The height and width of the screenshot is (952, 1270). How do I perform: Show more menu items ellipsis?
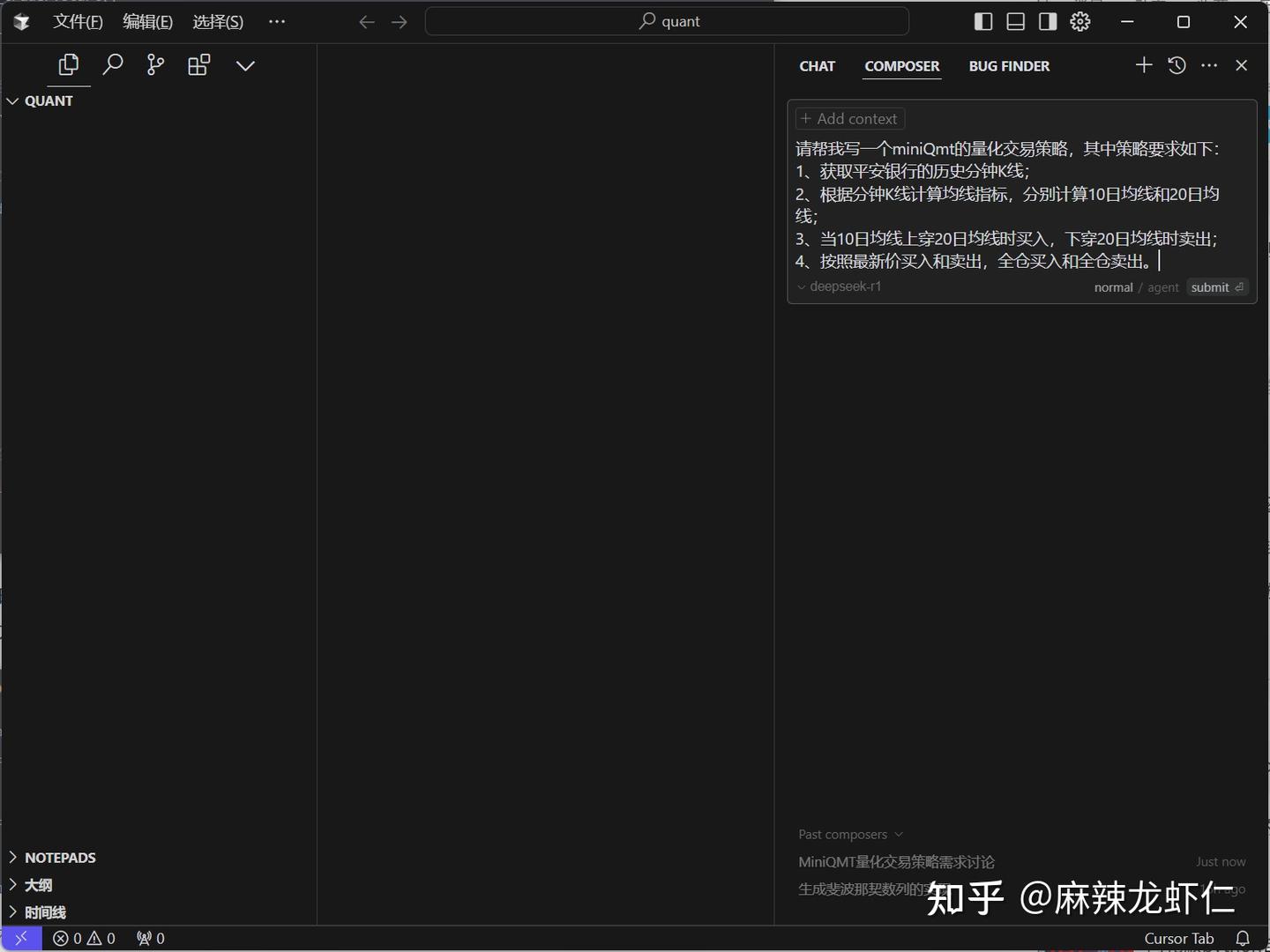click(x=277, y=22)
